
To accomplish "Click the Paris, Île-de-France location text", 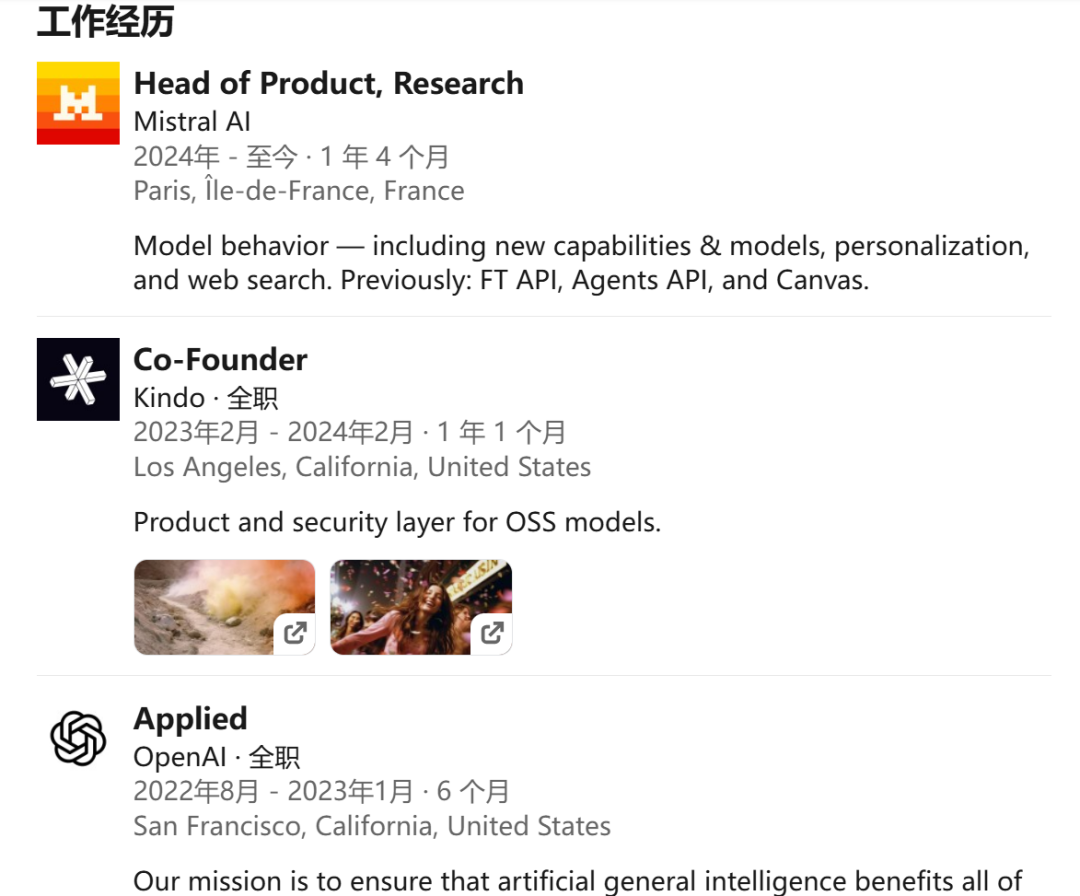I will pyautogui.click(x=298, y=191).
